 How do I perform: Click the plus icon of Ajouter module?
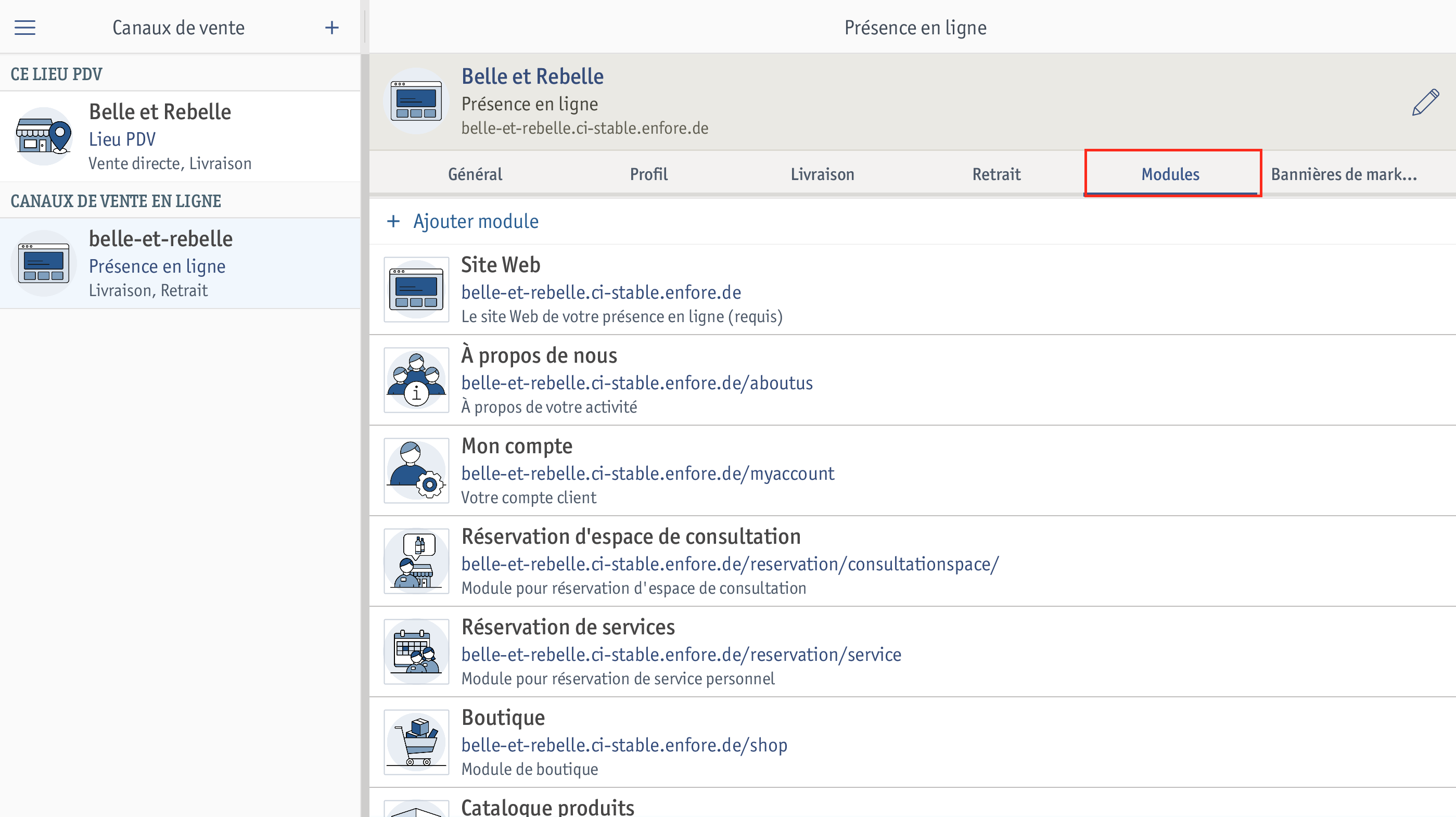coord(393,221)
